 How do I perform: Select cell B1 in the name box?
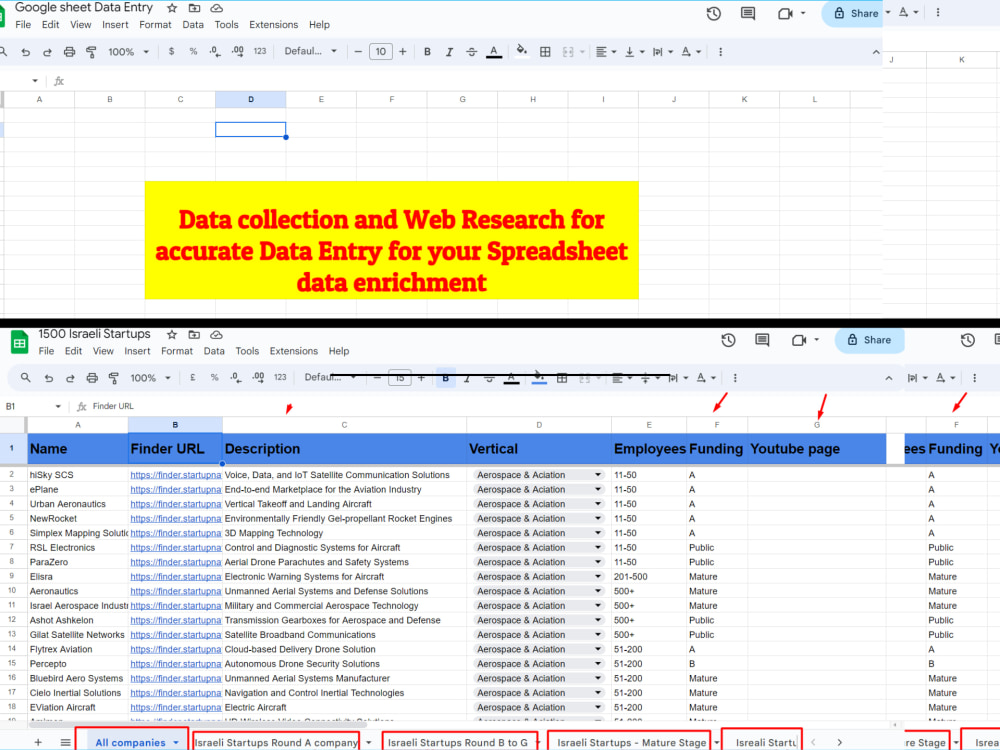click(12, 407)
